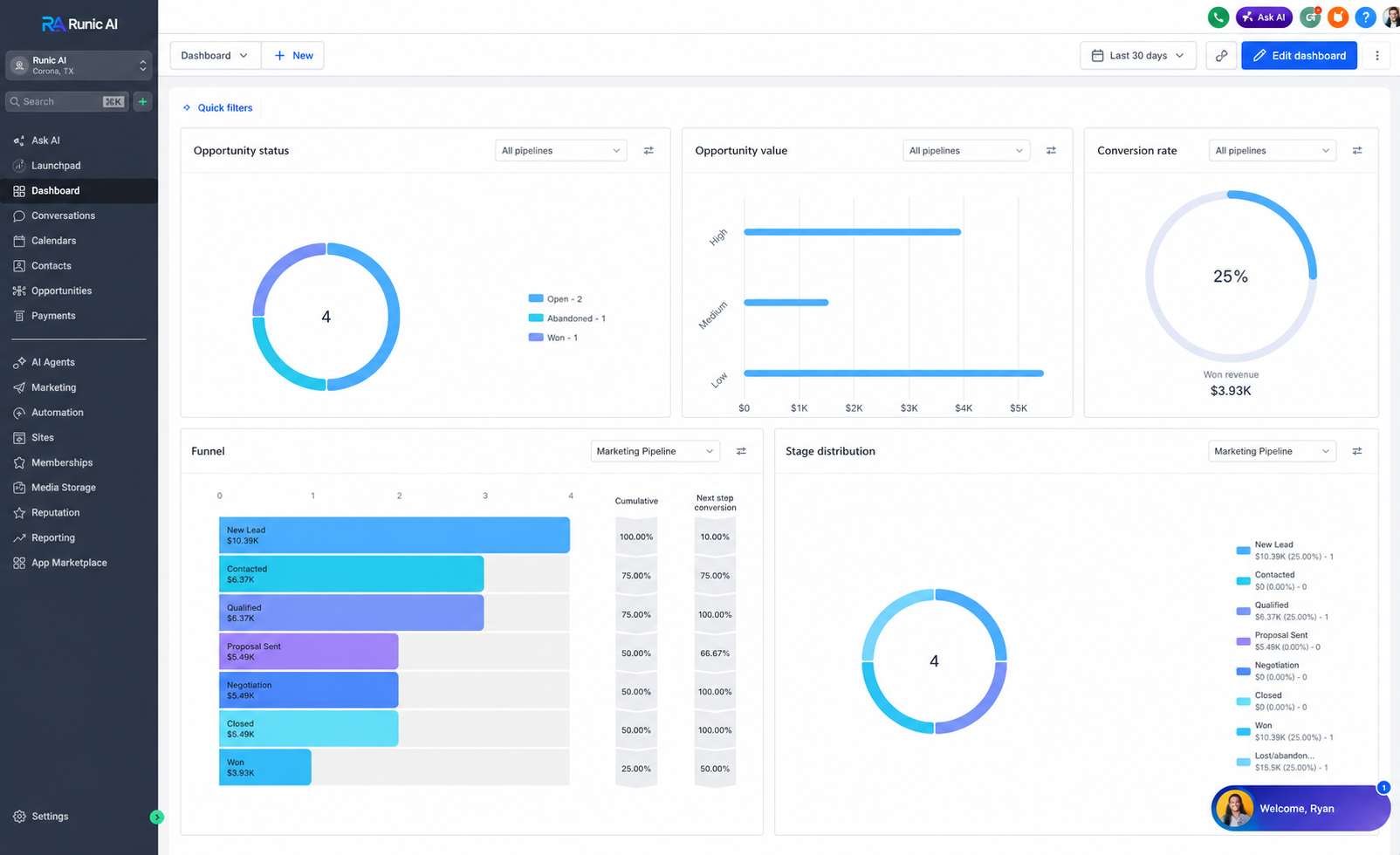This screenshot has height=855, width=1400.
Task: Open Funnel widget filter settings icon
Action: click(741, 451)
